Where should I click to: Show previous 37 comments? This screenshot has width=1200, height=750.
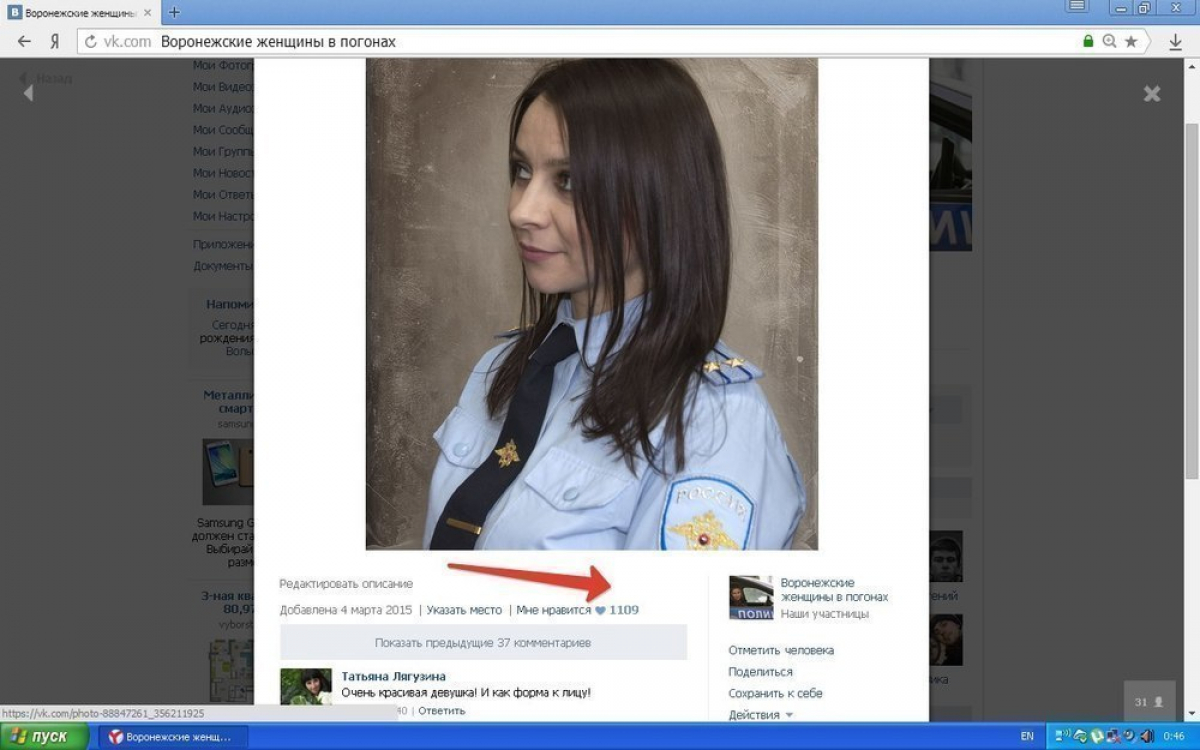[x=483, y=642]
